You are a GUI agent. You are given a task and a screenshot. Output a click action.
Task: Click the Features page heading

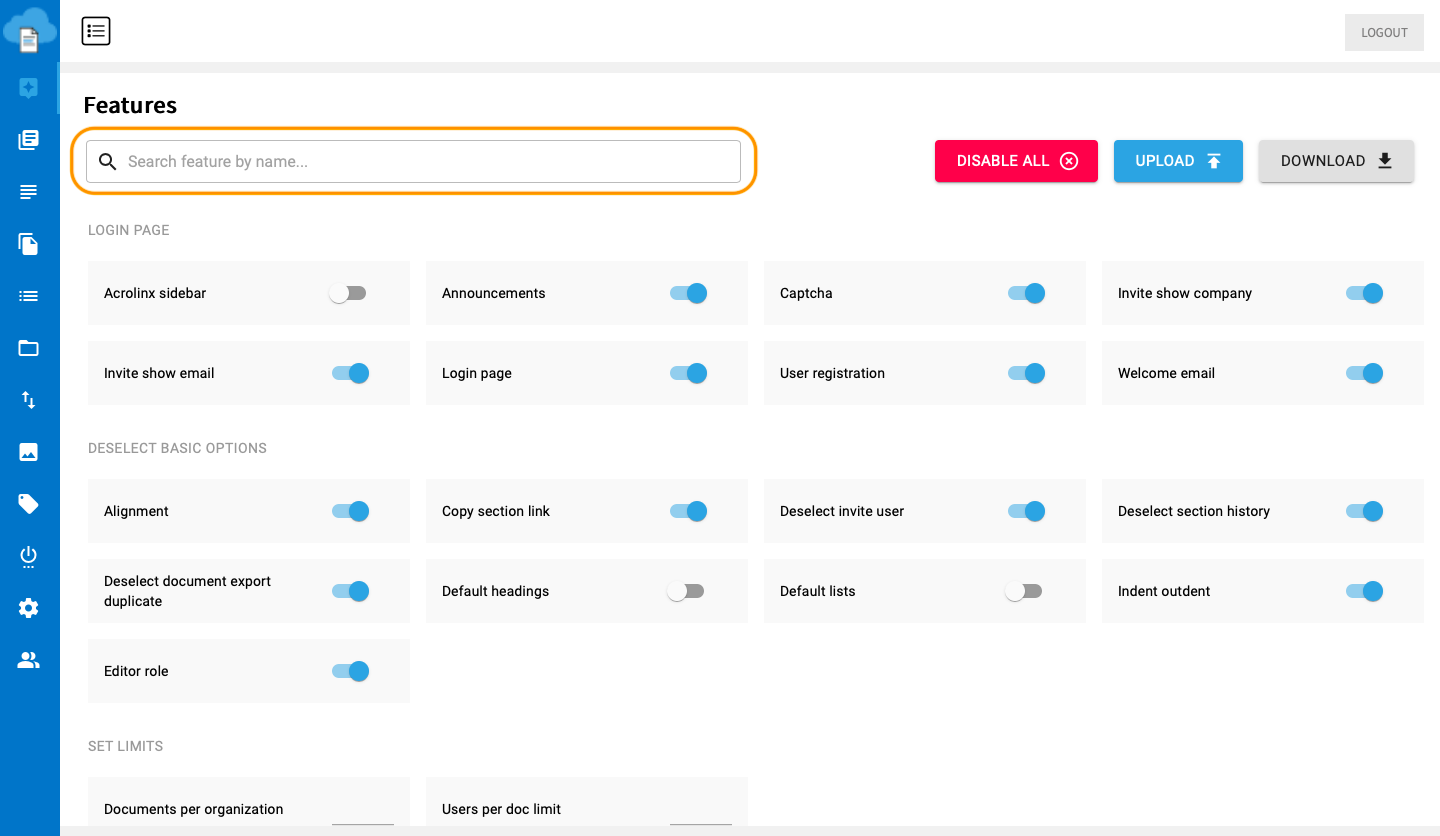click(x=130, y=105)
